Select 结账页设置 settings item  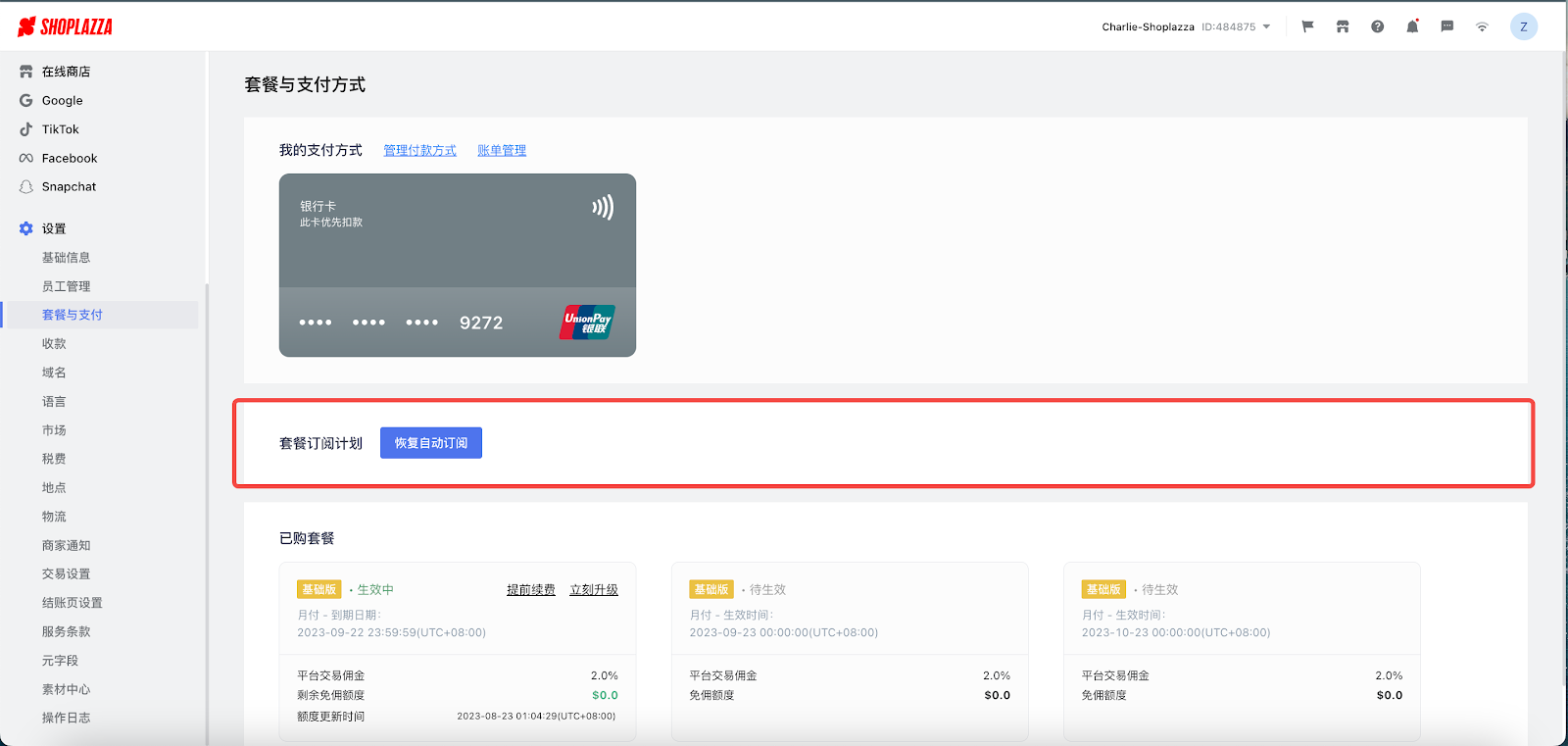72,603
